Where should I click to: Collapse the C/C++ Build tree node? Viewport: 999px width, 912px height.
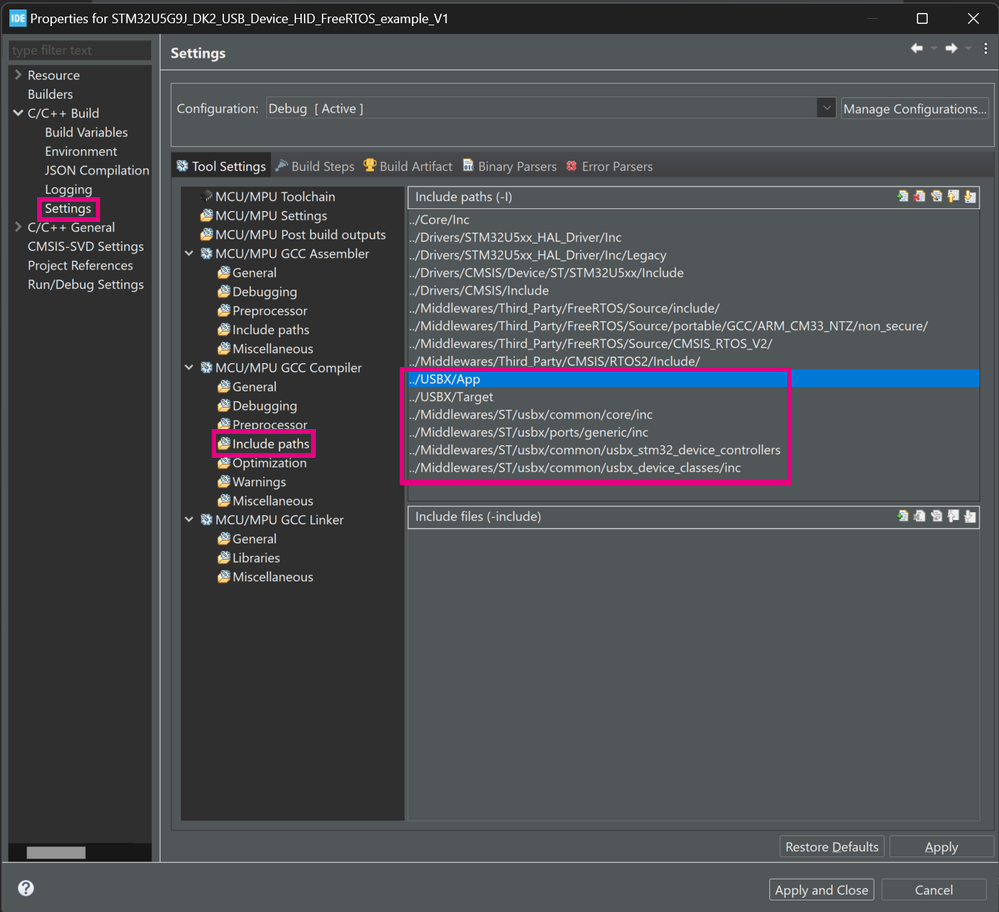[x=18, y=113]
